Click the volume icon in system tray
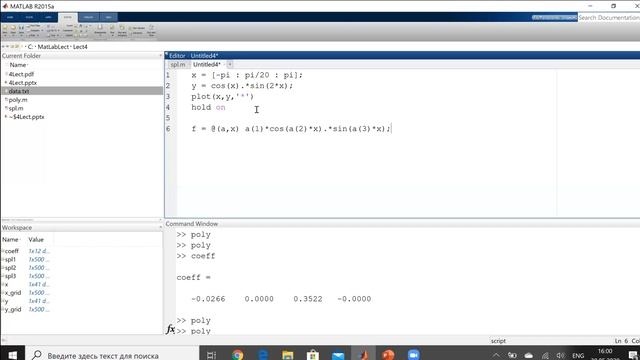This screenshot has width=640, height=360. tap(560, 356)
